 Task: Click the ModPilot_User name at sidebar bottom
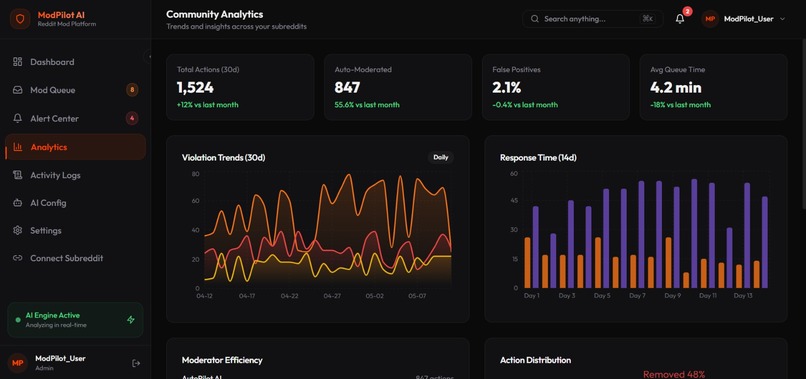click(x=60, y=358)
